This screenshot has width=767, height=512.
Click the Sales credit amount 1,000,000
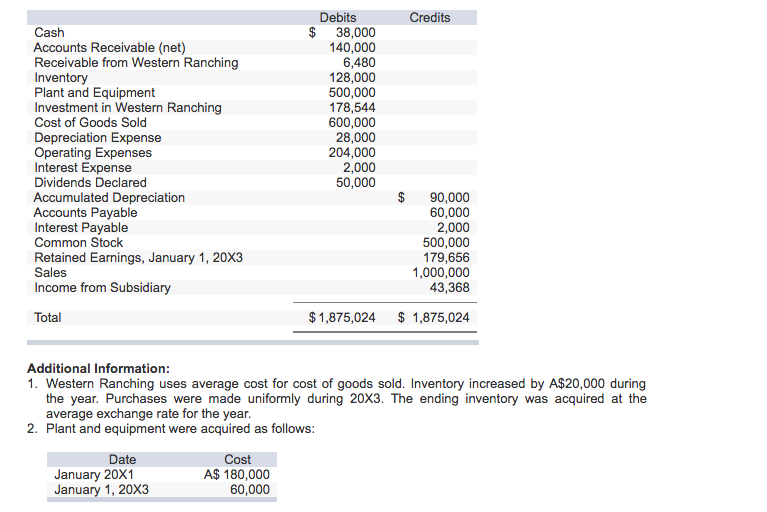441,272
